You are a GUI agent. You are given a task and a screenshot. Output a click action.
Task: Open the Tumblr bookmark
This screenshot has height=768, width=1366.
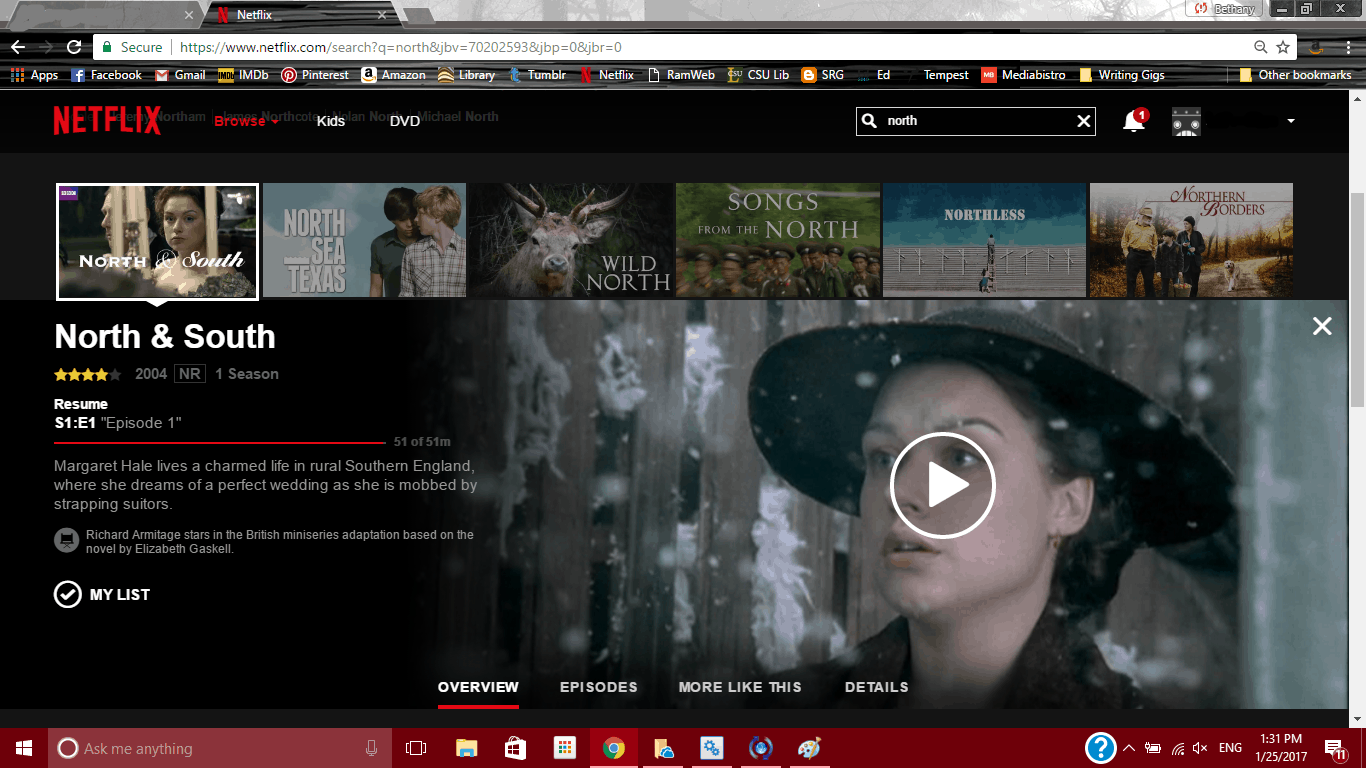[537, 75]
